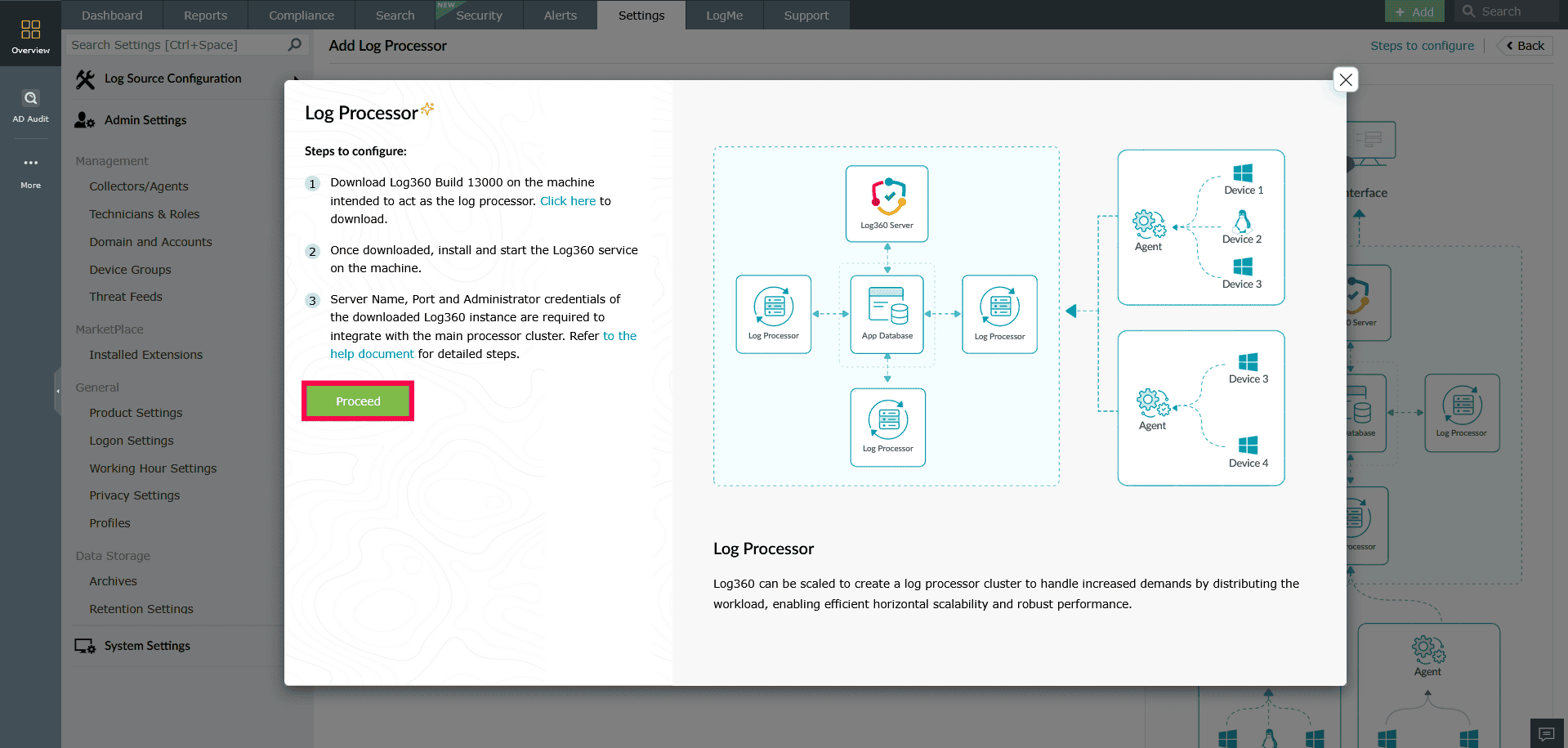Screen dimensions: 1568x748
Task: Open Retention Settings page
Action: 141,609
